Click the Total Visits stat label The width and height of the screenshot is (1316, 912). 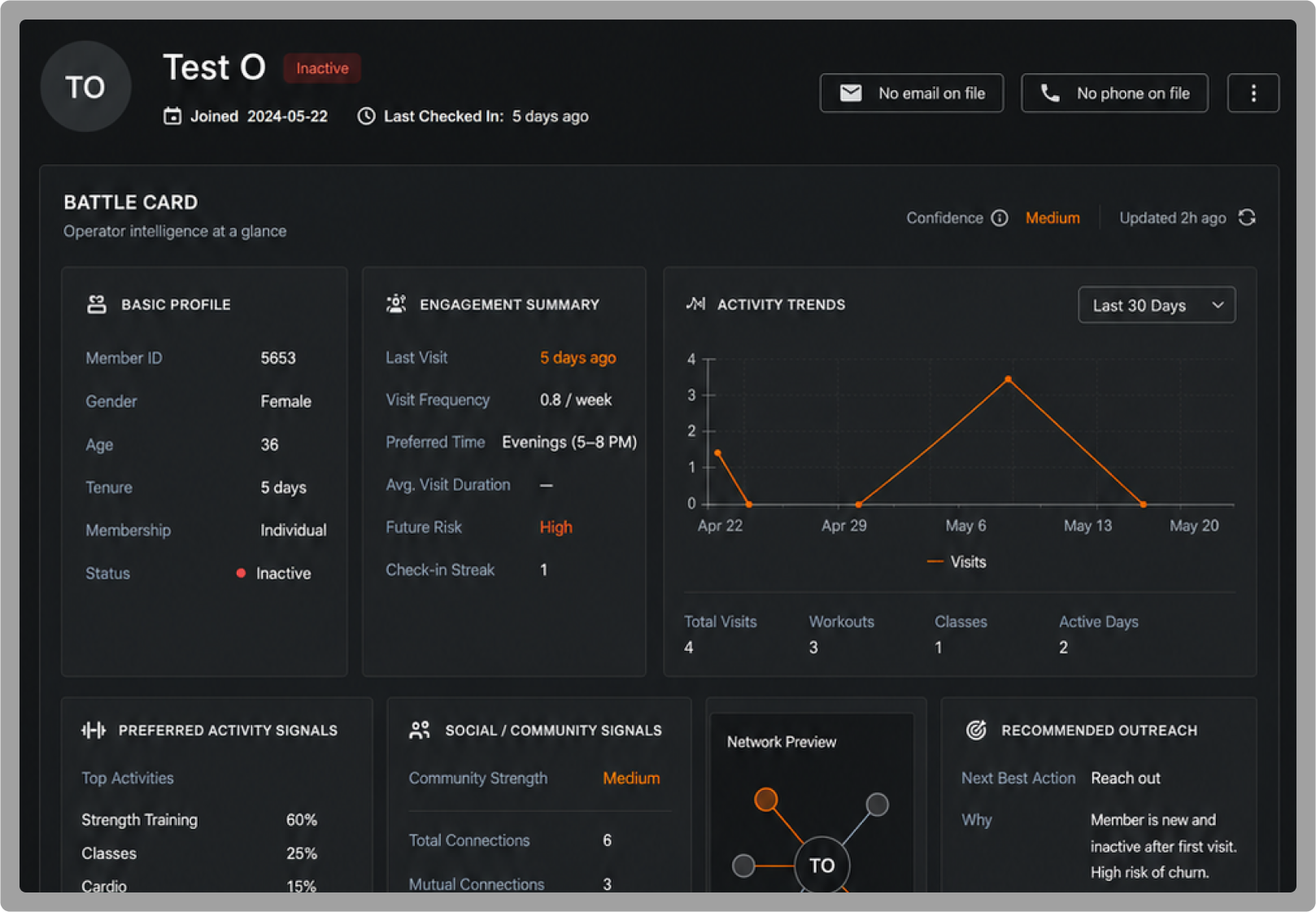coord(721,622)
